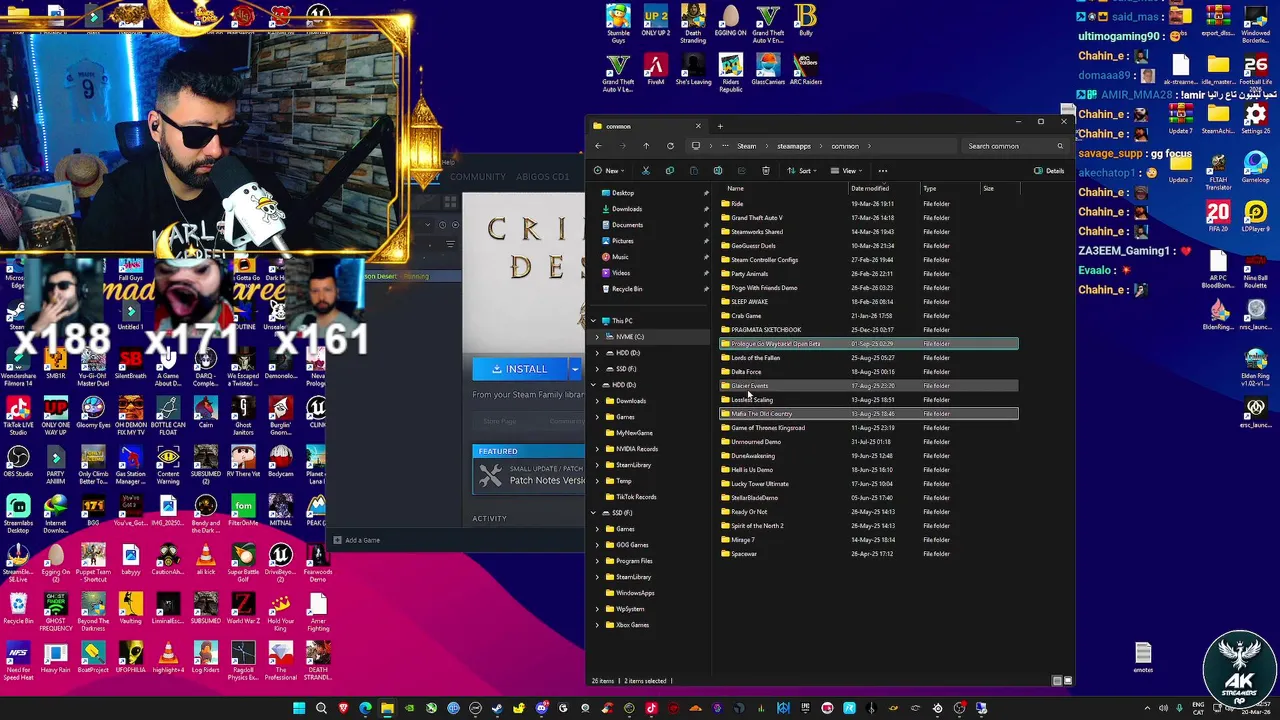Open the Steam icon in taskbar

coord(497,708)
